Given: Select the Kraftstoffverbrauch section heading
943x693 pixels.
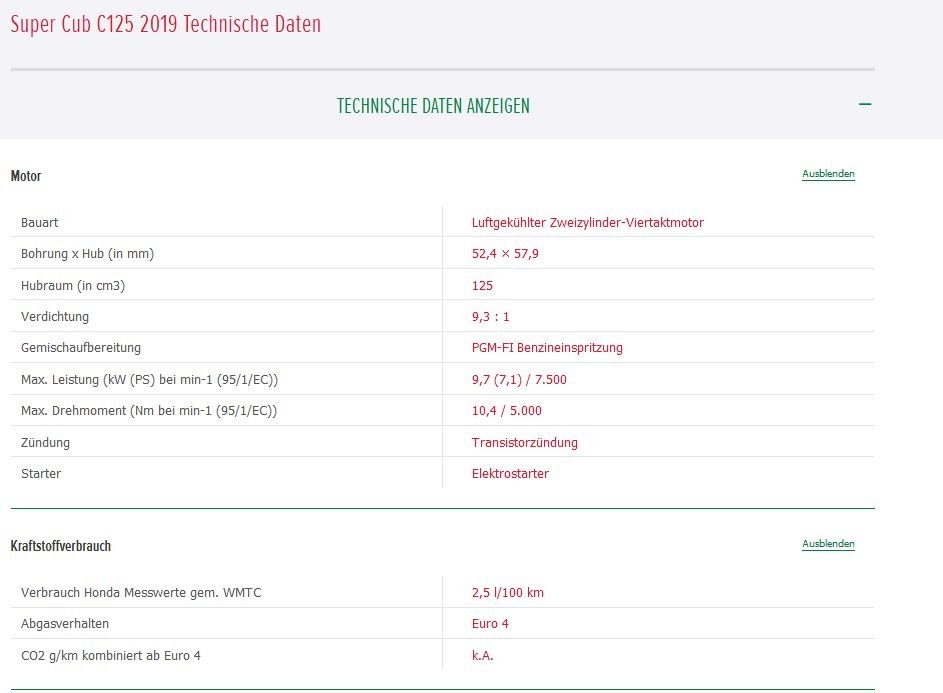Looking at the screenshot, I should [61, 546].
